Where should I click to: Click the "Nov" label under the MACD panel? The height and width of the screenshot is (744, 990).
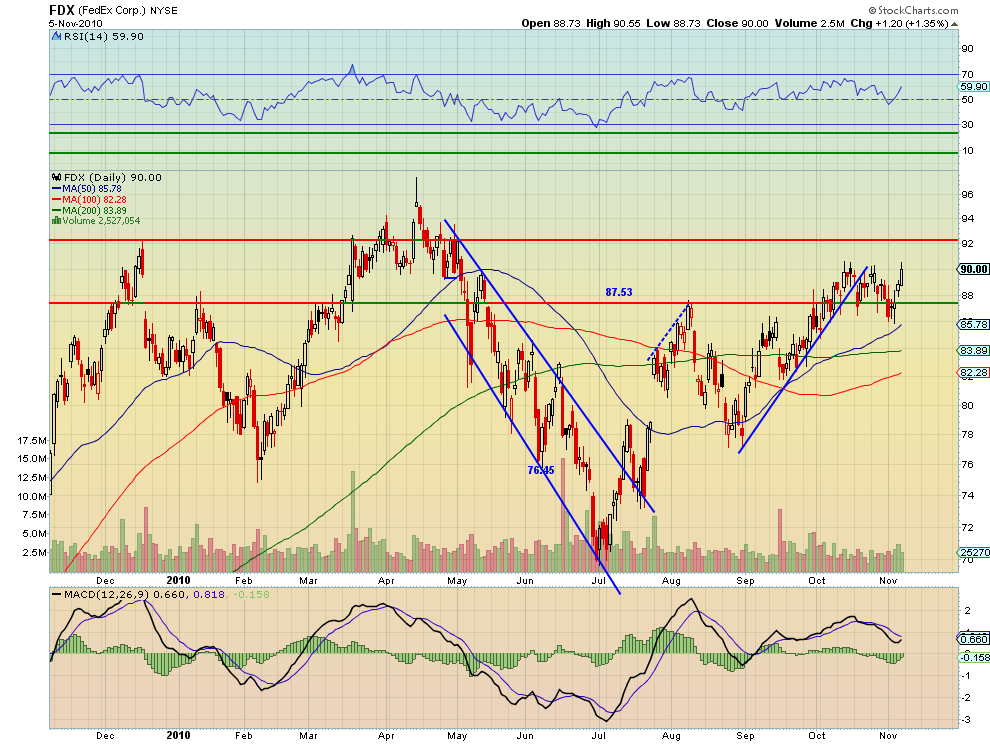coord(888,736)
